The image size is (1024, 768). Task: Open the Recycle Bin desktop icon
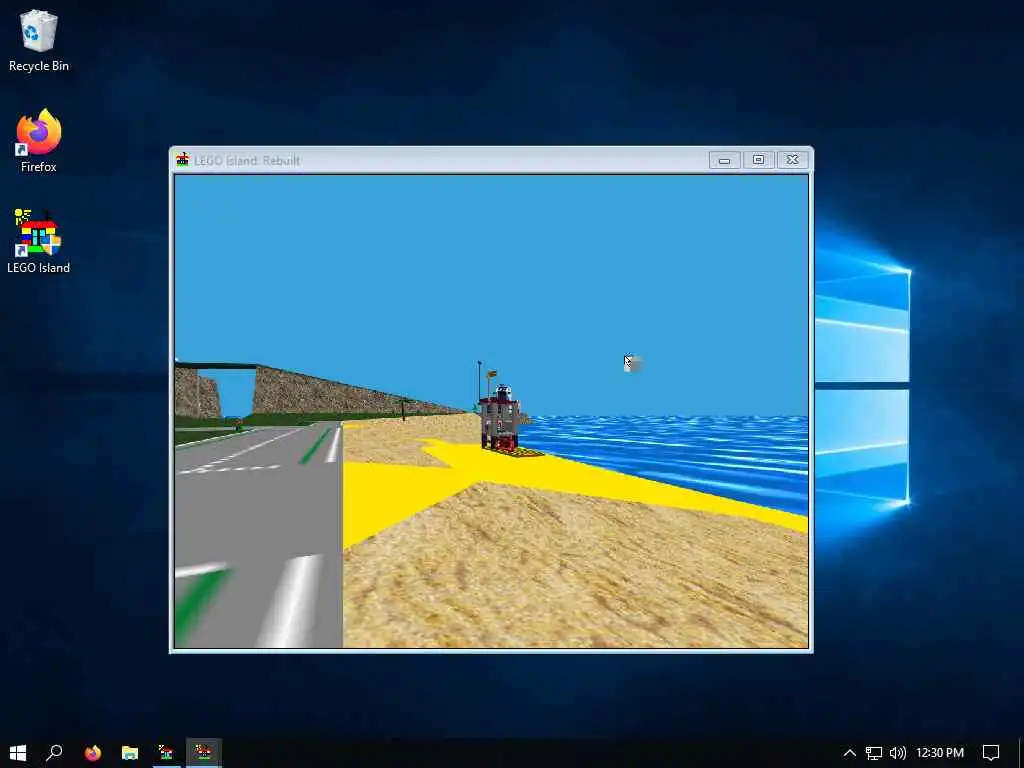point(39,40)
